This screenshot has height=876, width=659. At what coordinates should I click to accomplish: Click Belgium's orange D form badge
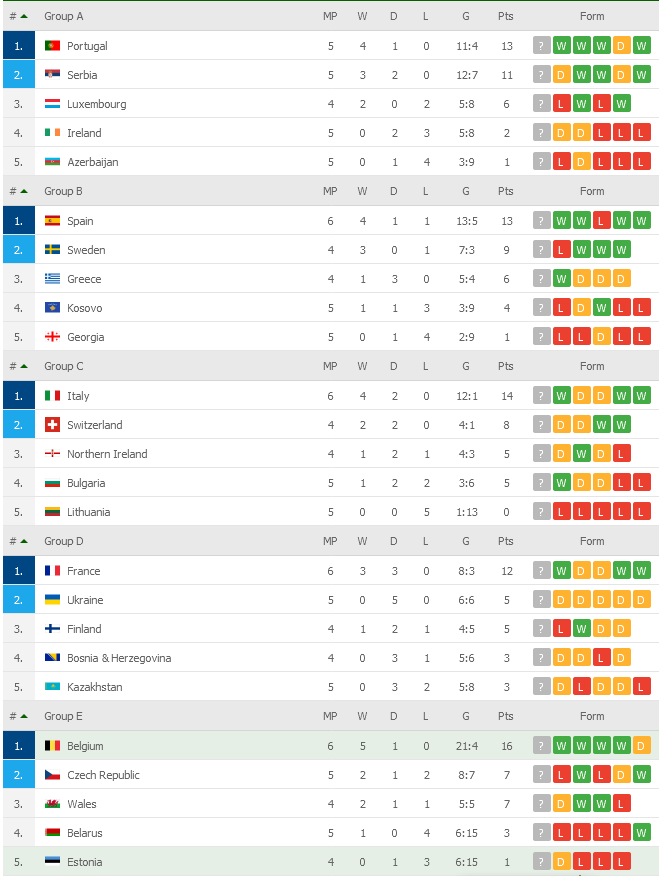pyautogui.click(x=641, y=746)
